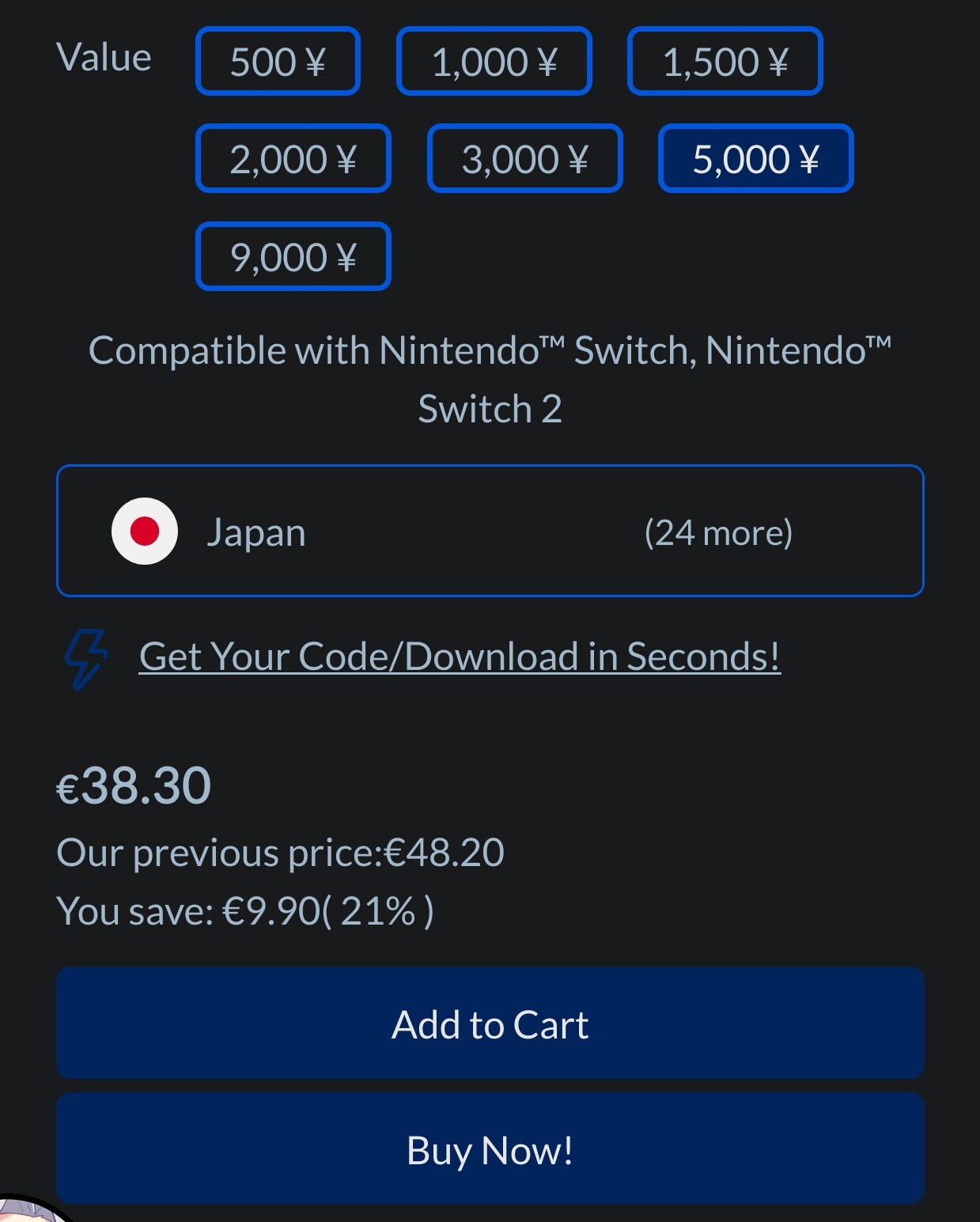Pick the 1,500 ¥ value
This screenshot has width=980, height=1222.
(725, 61)
